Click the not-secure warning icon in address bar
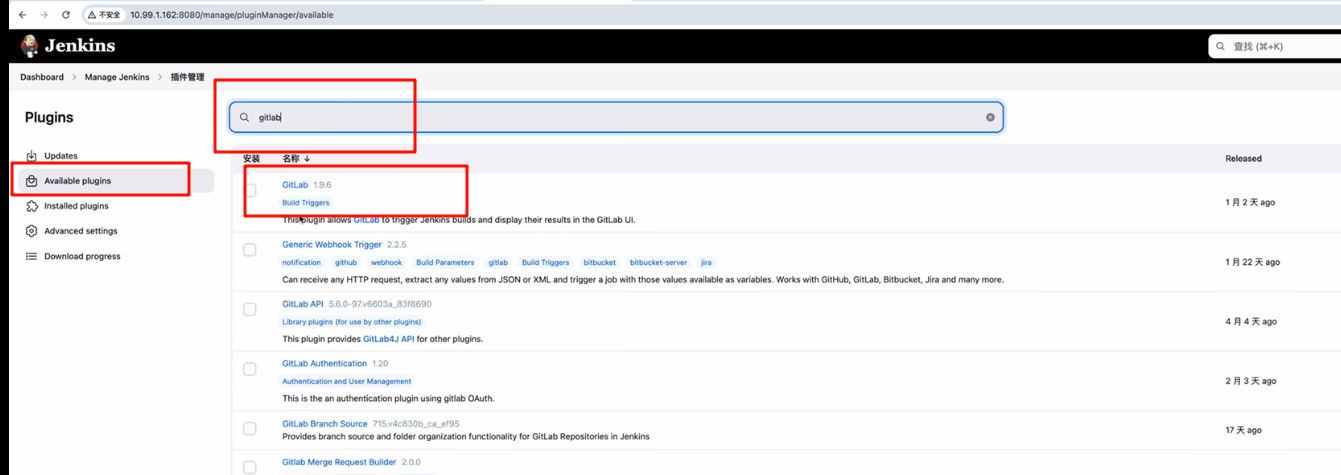1341x475 pixels. pyautogui.click(x=92, y=15)
